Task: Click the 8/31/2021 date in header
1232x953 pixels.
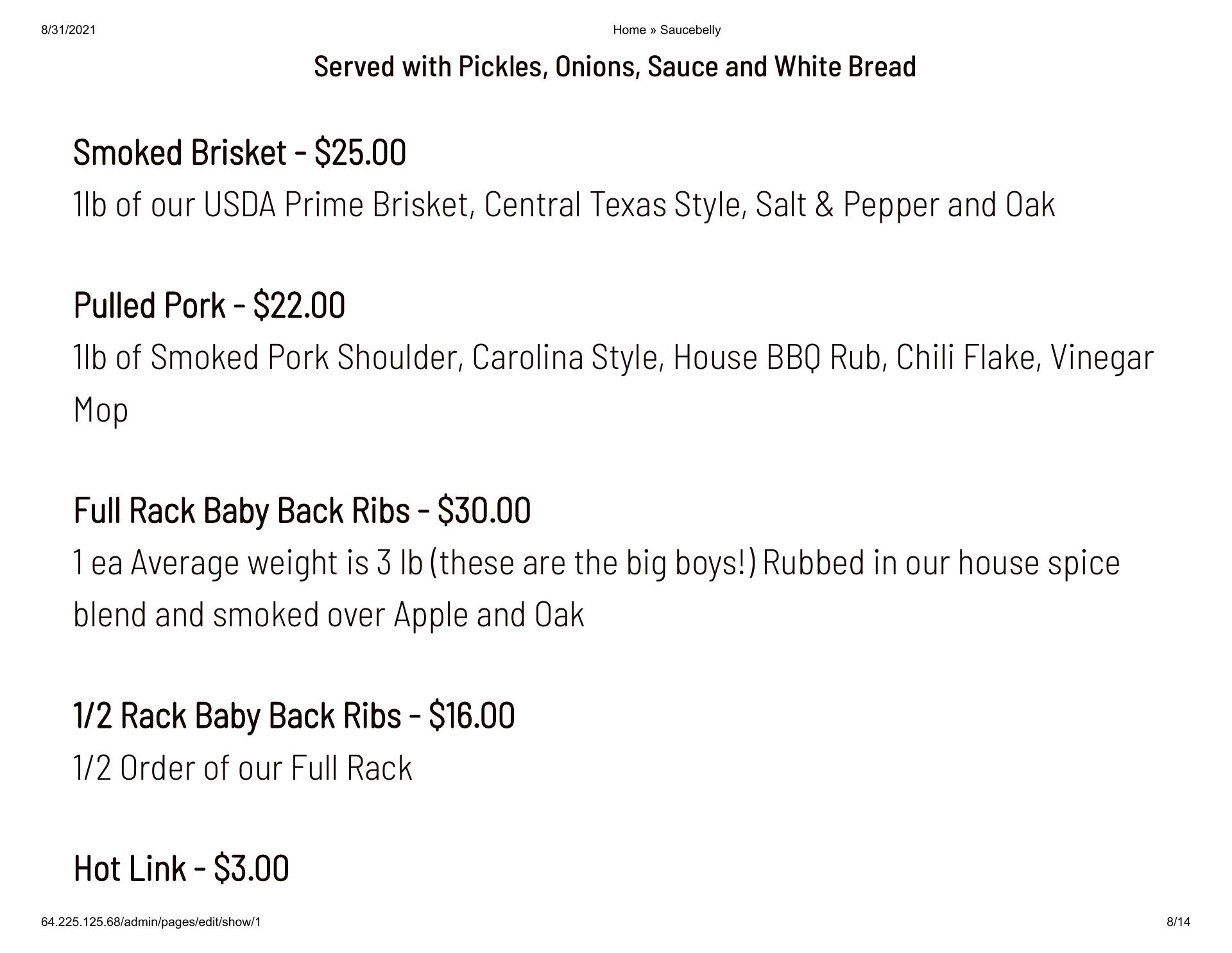Action: (68, 30)
